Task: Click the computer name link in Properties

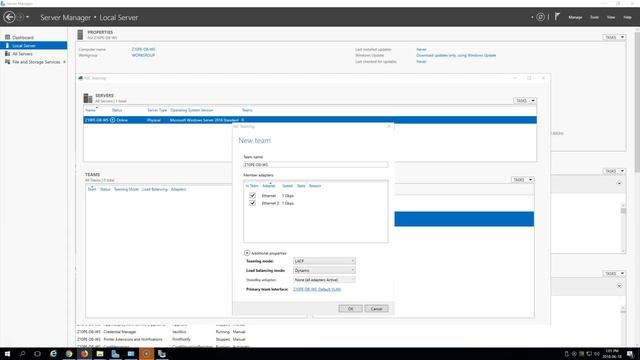Action: tap(143, 49)
